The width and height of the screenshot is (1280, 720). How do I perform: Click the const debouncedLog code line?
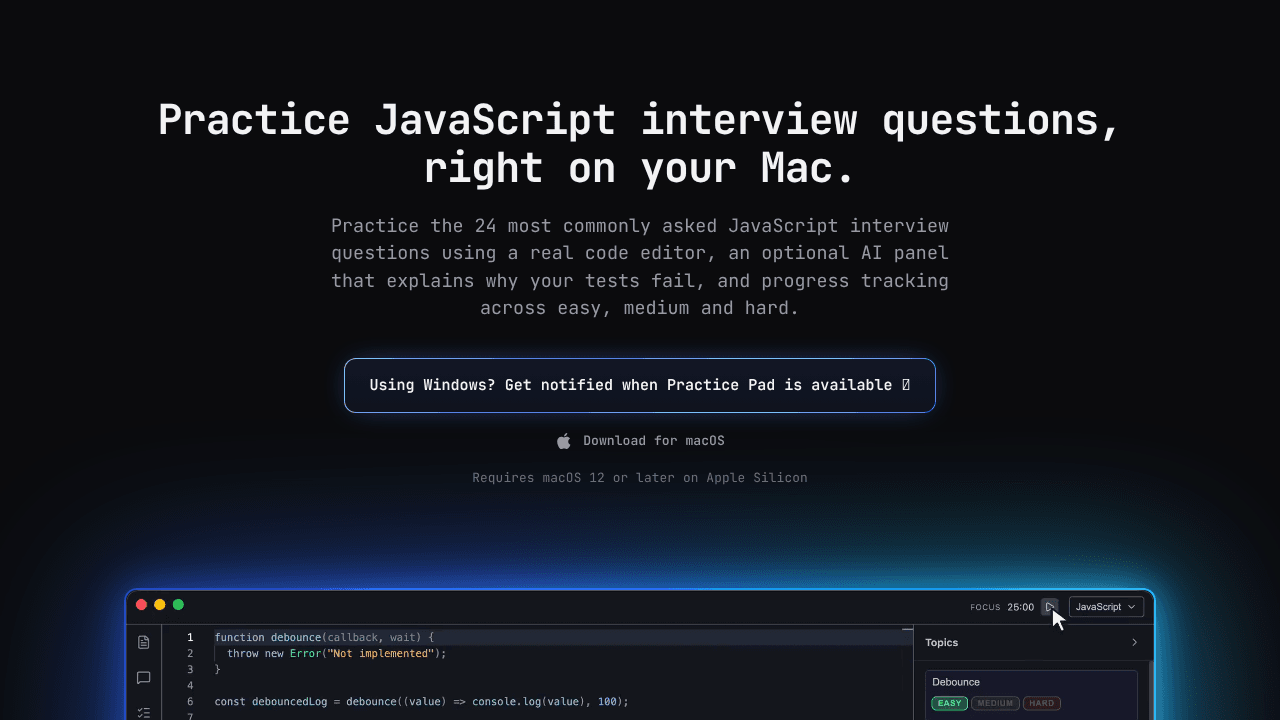[422, 702]
